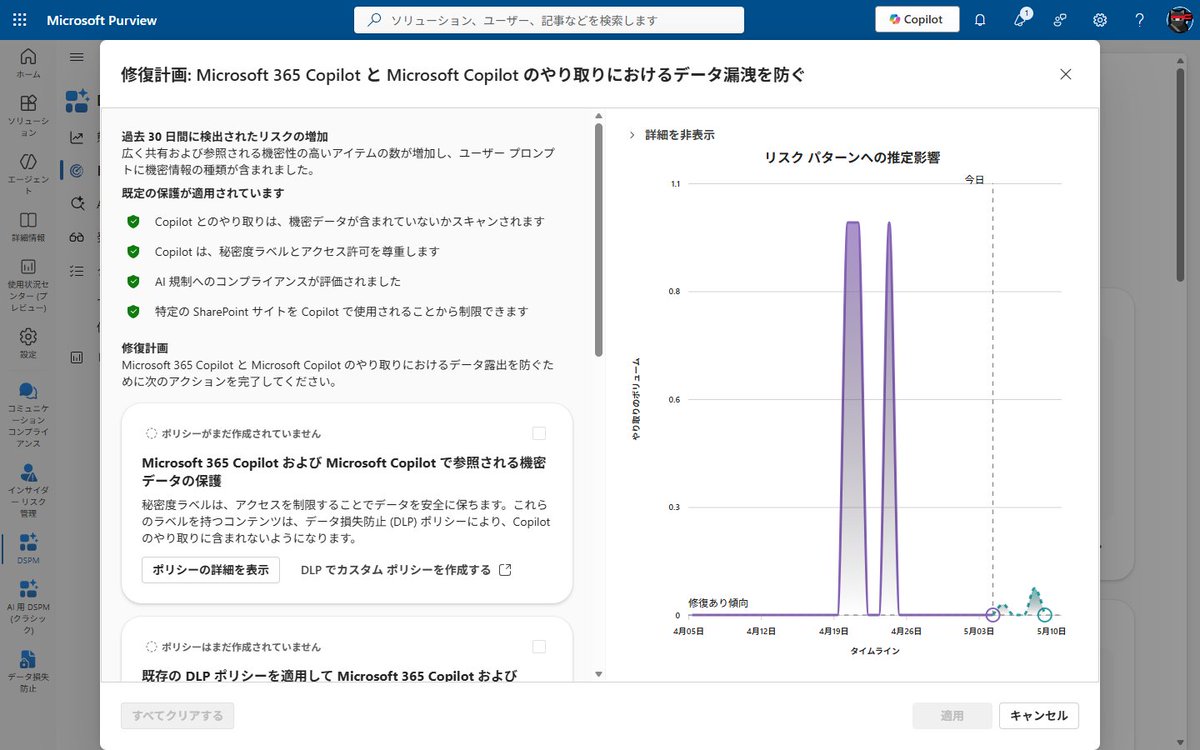Screen dimensions: 1200x750
Task: Check the box on the first policy card
Action: pos(539,433)
